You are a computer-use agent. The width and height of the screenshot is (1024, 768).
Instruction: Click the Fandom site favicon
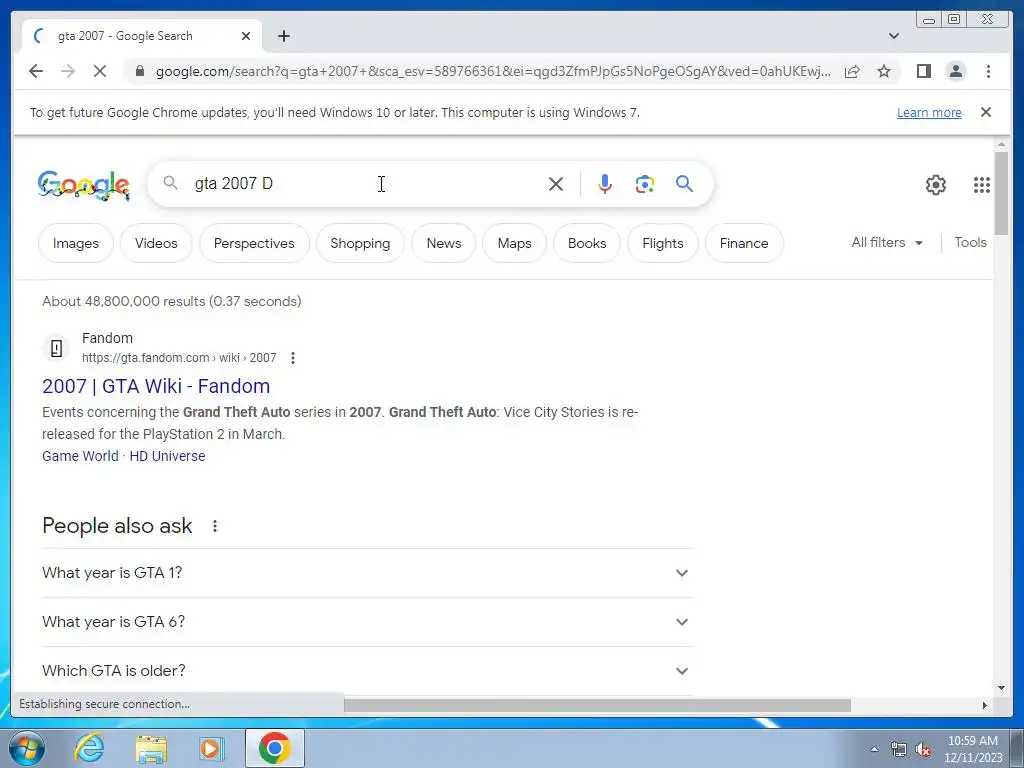[57, 348]
